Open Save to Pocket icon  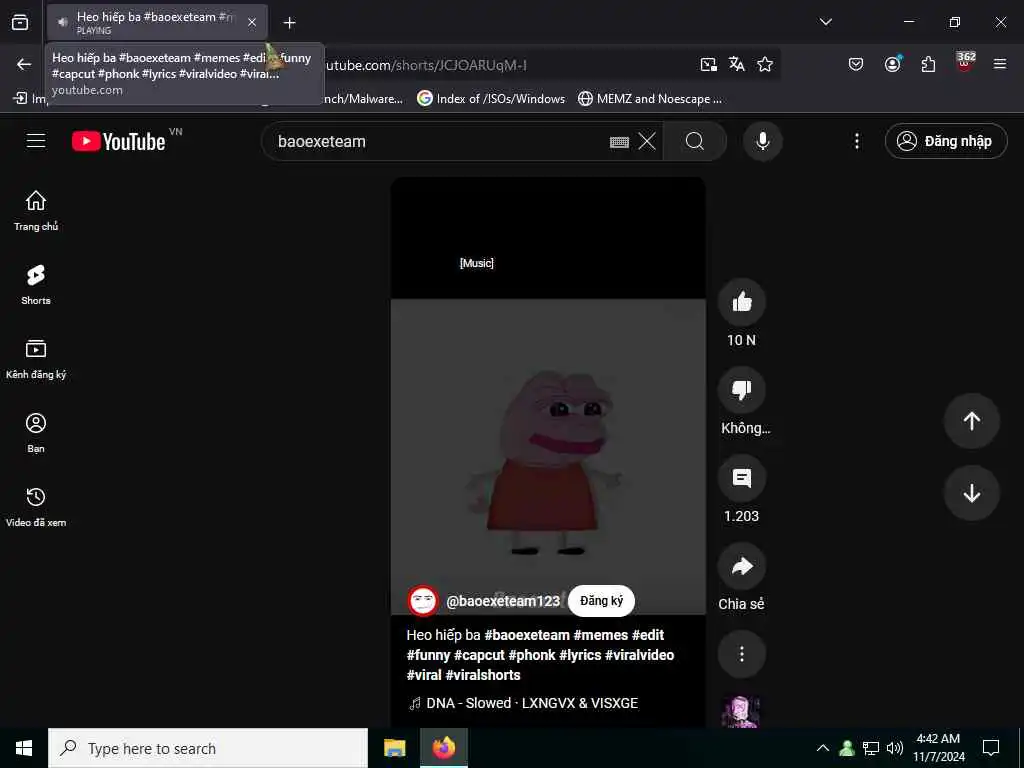(x=856, y=64)
